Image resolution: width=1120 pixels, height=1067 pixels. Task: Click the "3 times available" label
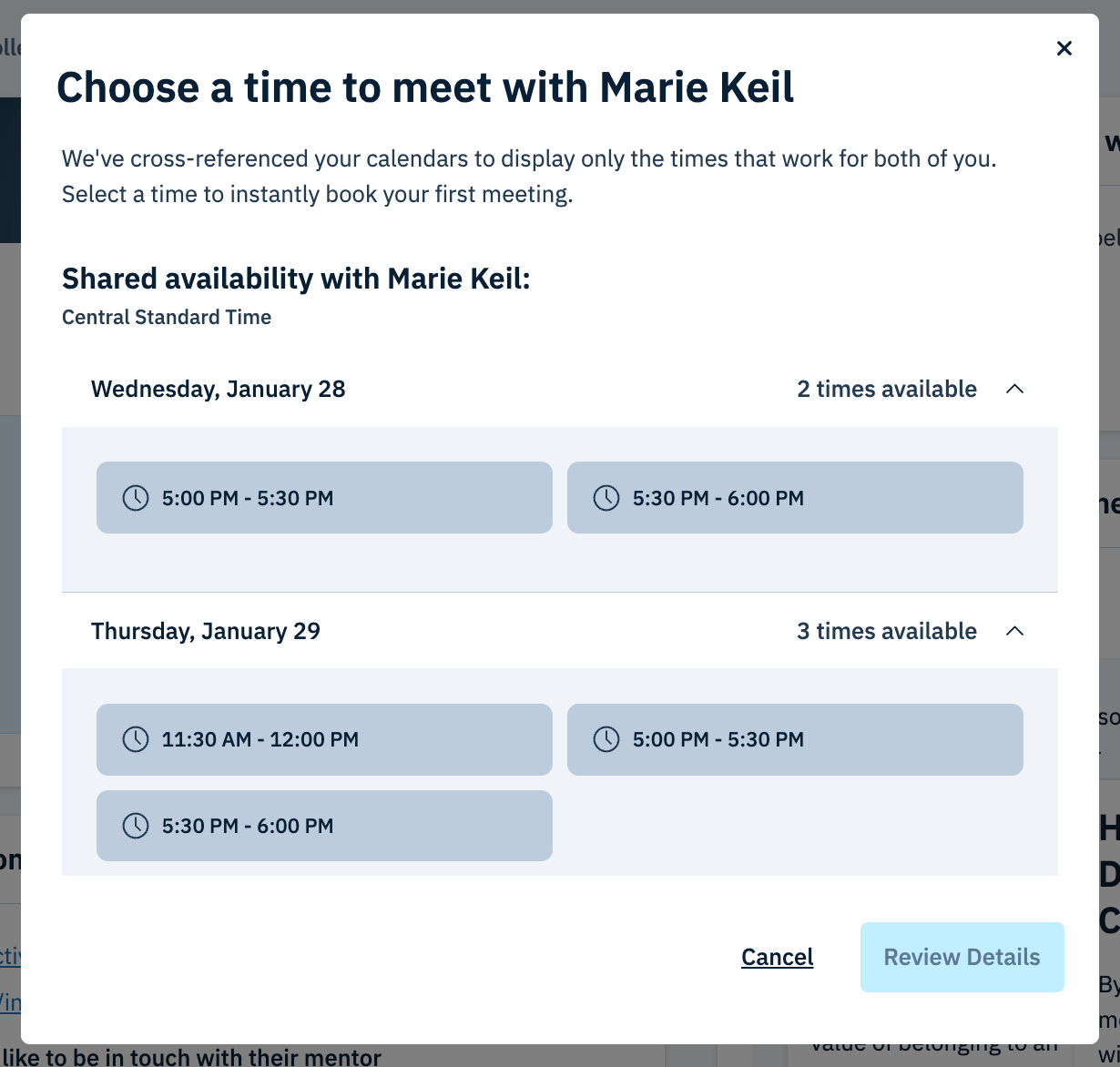(x=886, y=631)
